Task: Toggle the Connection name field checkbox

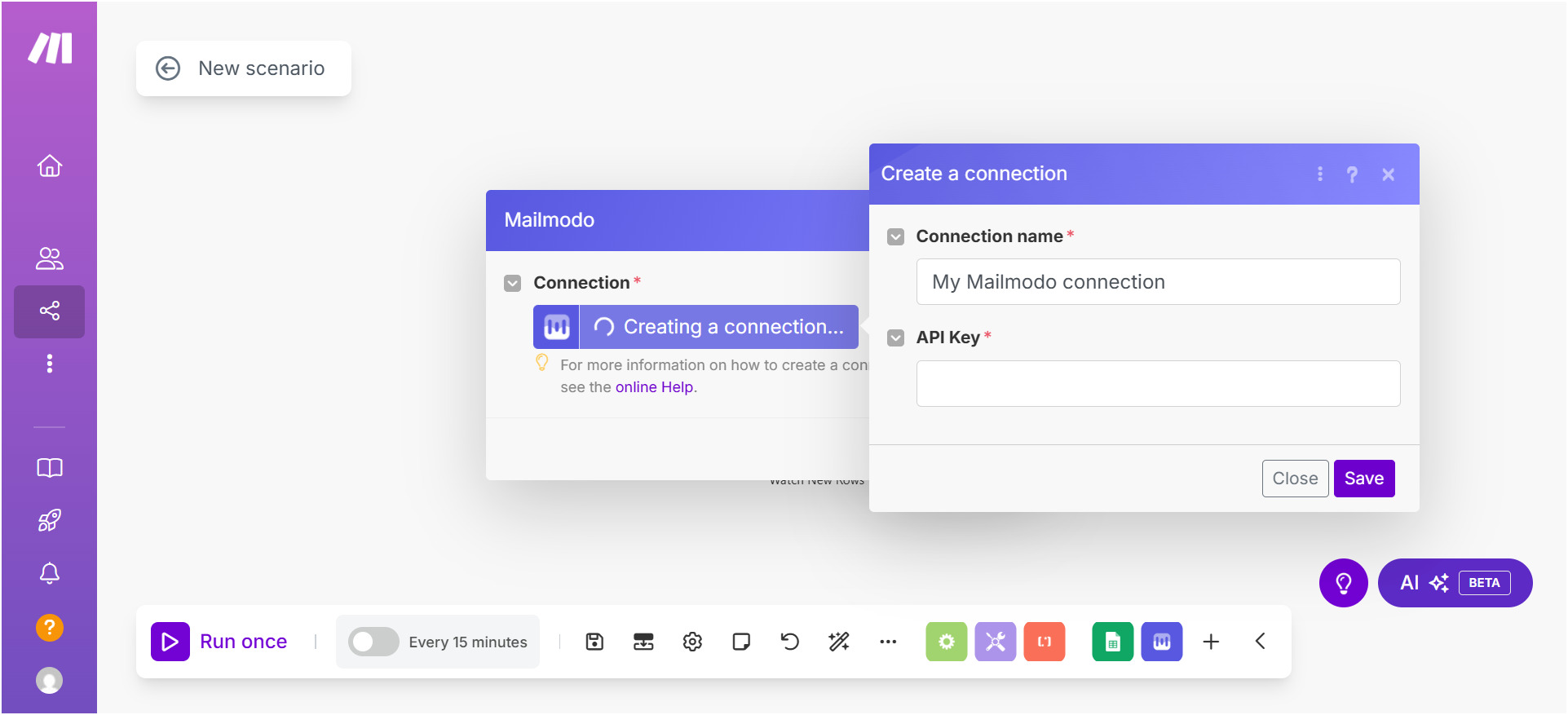Action: 895,236
